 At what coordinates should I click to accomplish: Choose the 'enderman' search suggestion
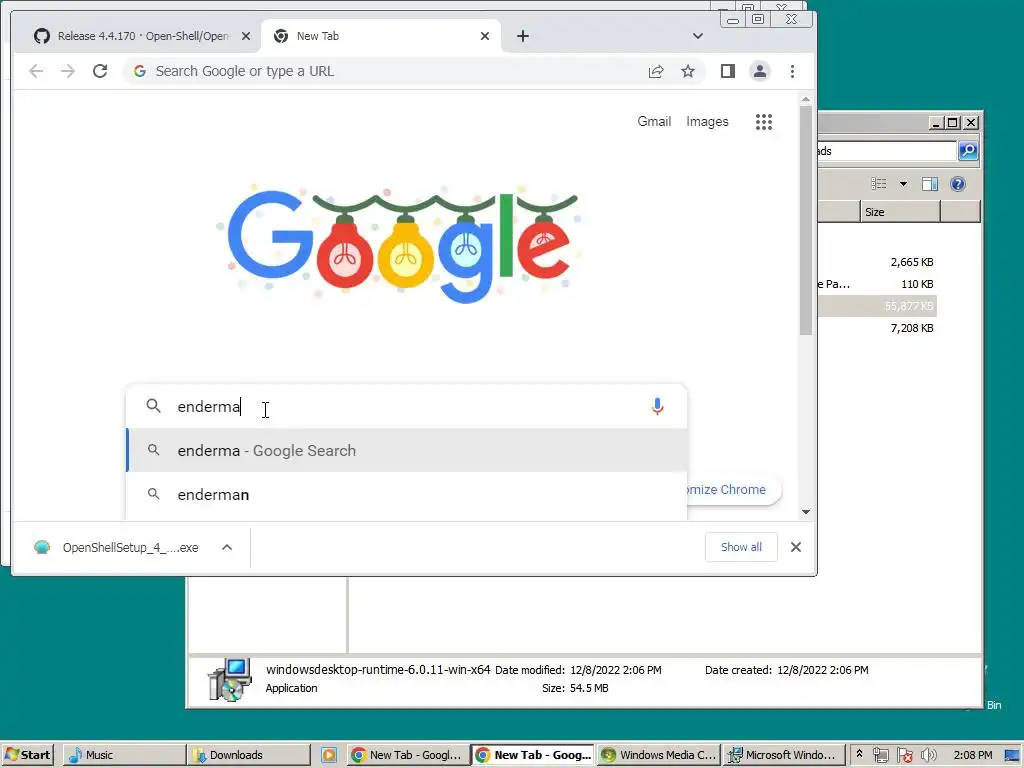click(406, 494)
